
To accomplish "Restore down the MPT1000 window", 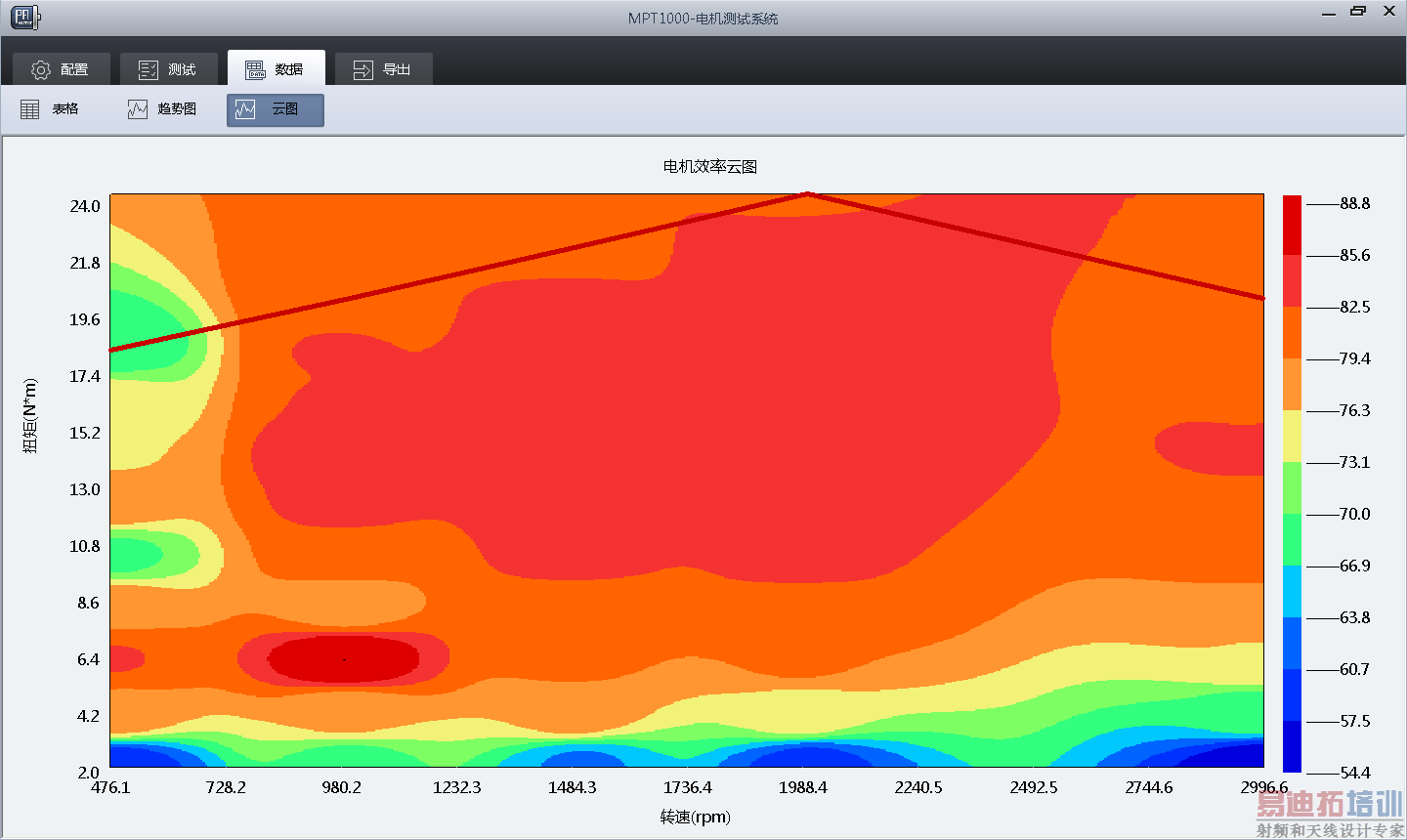I will pyautogui.click(x=1358, y=12).
